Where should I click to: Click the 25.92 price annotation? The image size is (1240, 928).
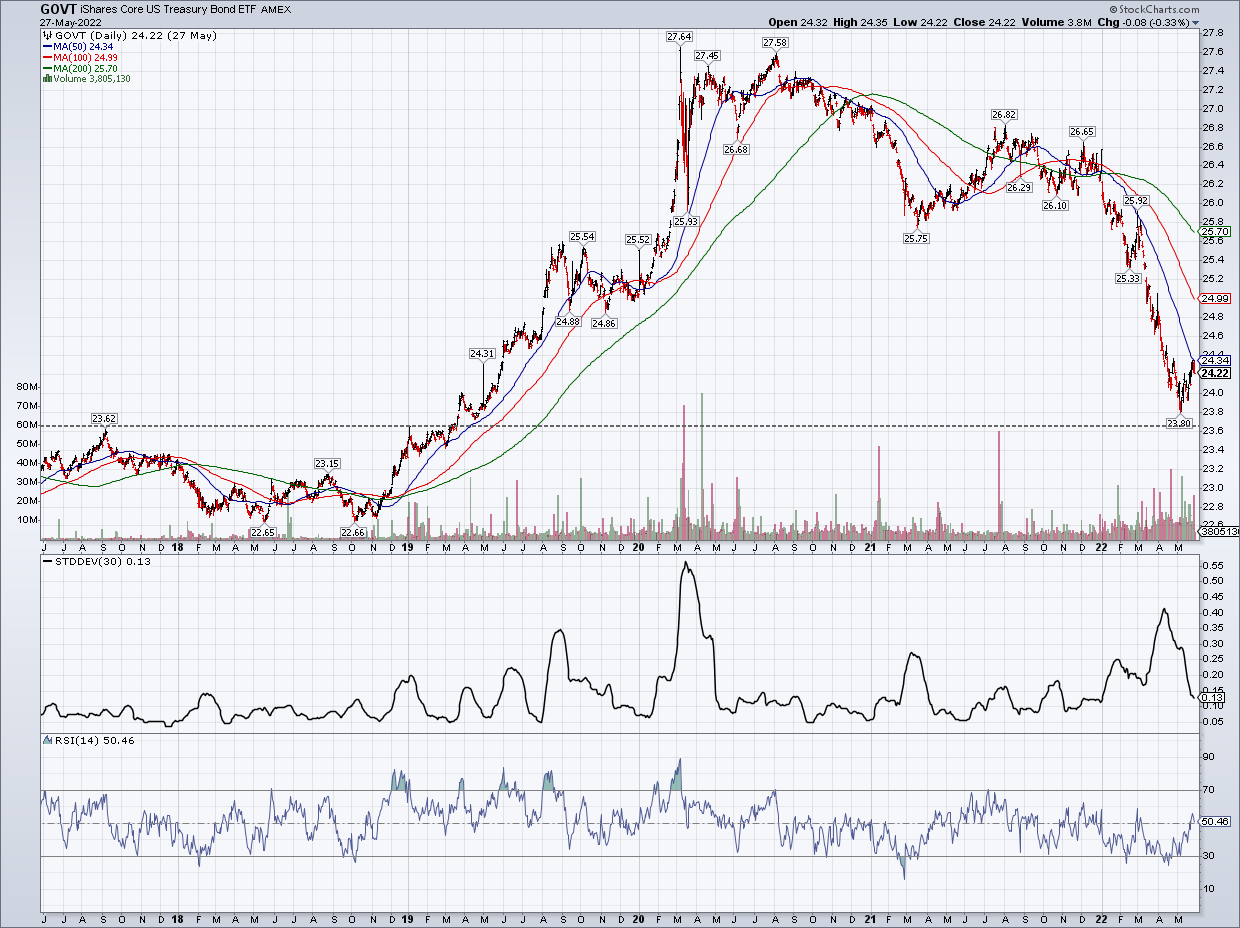point(1135,201)
